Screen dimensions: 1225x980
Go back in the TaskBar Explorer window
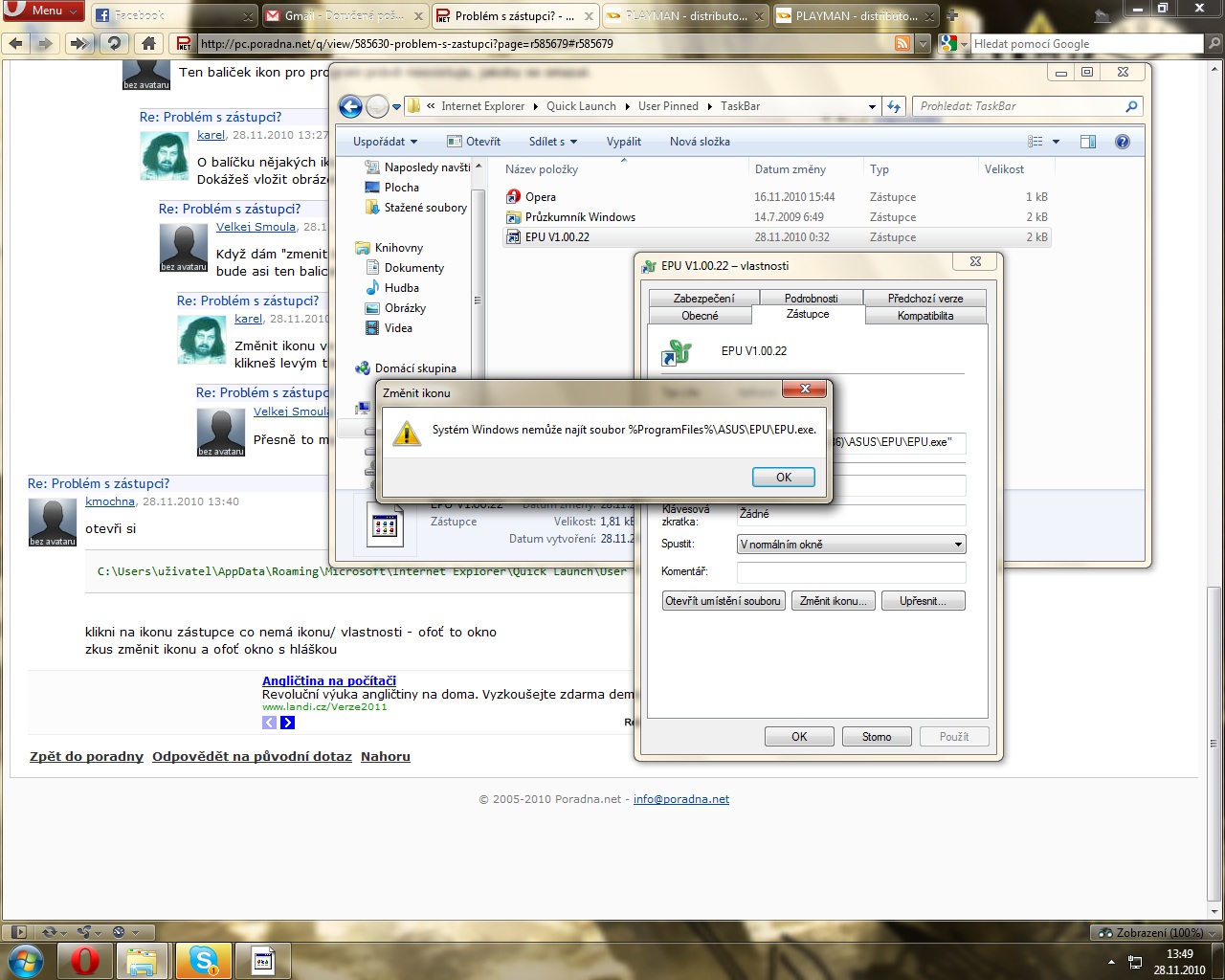(x=351, y=106)
